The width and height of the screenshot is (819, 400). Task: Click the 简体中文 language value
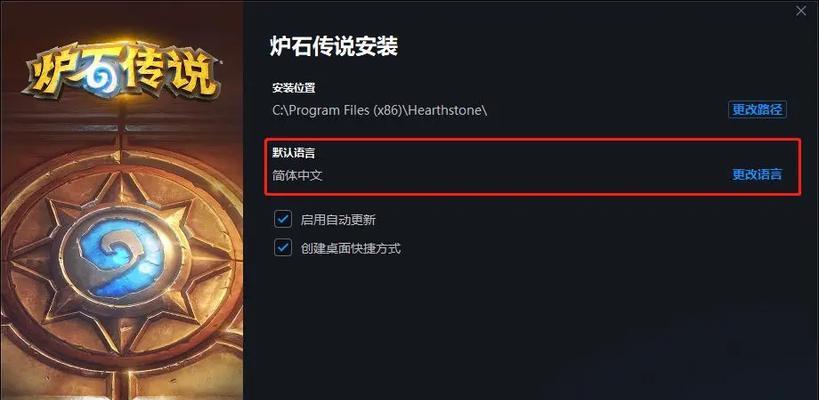click(x=297, y=175)
